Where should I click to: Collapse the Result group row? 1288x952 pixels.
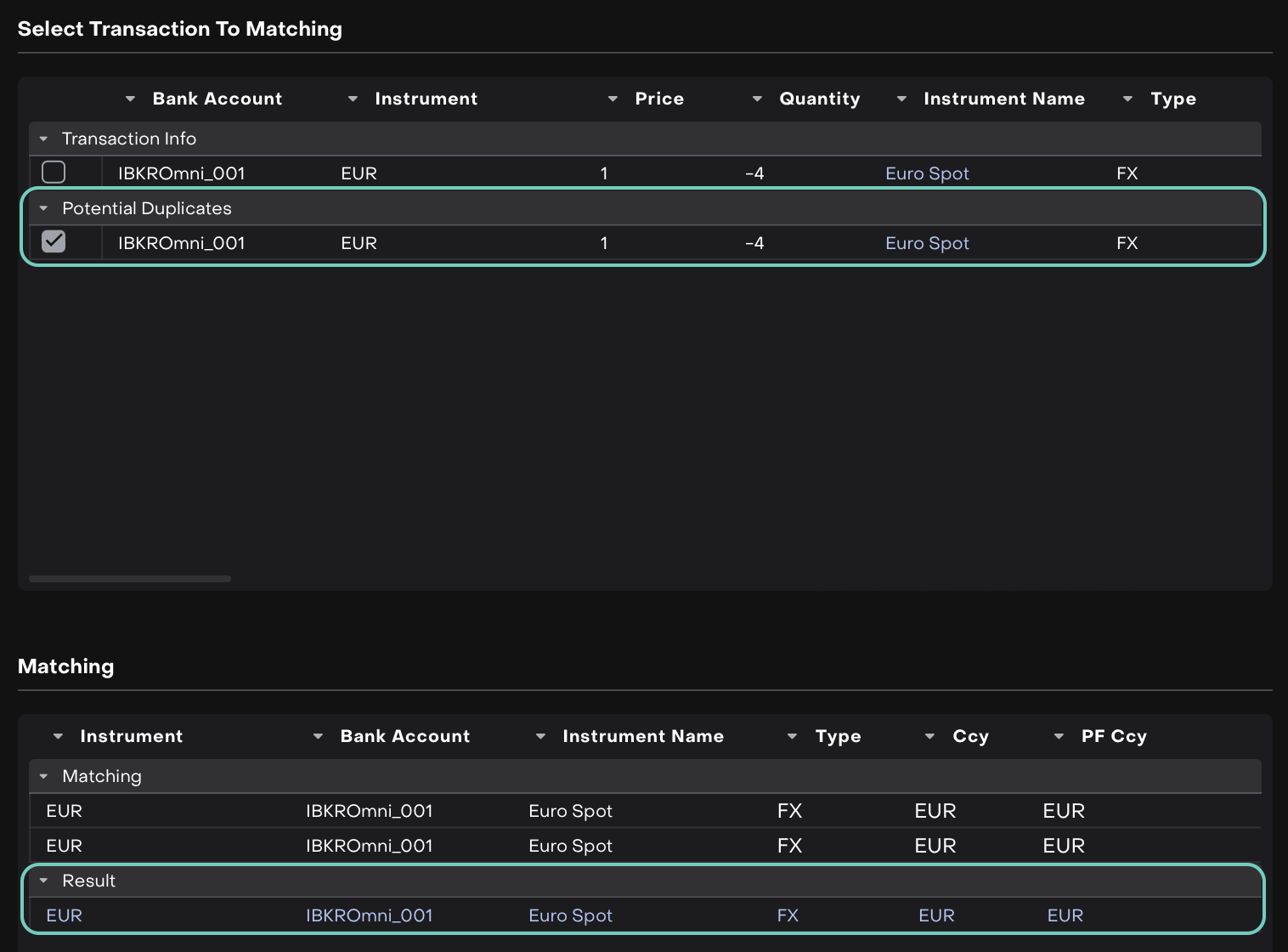pyautogui.click(x=44, y=881)
